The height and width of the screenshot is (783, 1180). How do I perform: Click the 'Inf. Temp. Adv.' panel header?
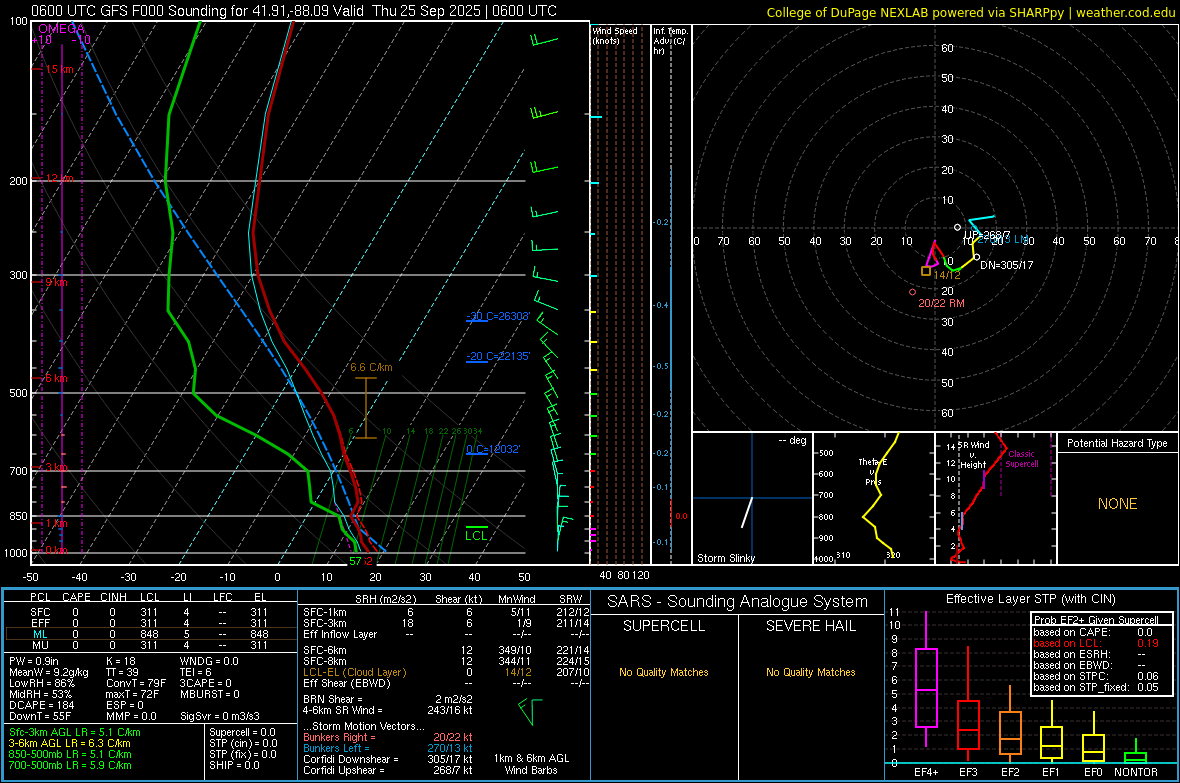[x=670, y=41]
